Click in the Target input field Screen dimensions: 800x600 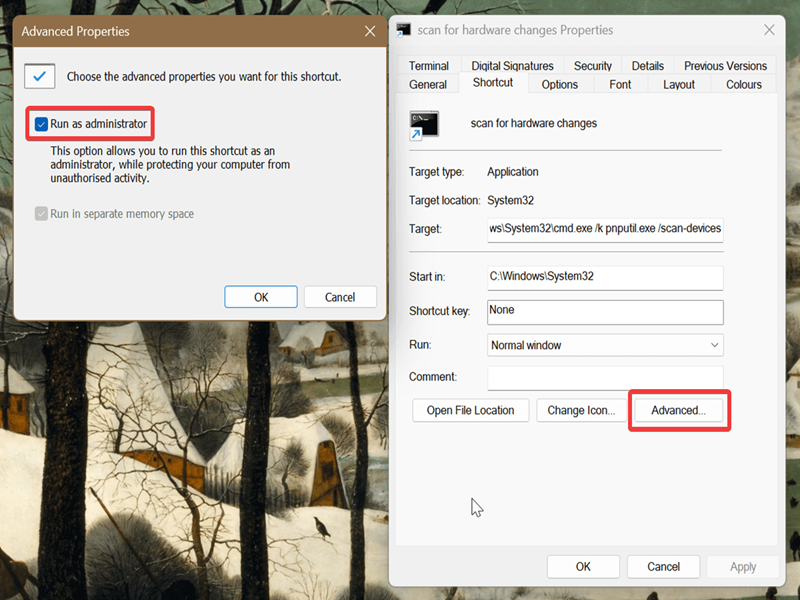pyautogui.click(x=605, y=229)
